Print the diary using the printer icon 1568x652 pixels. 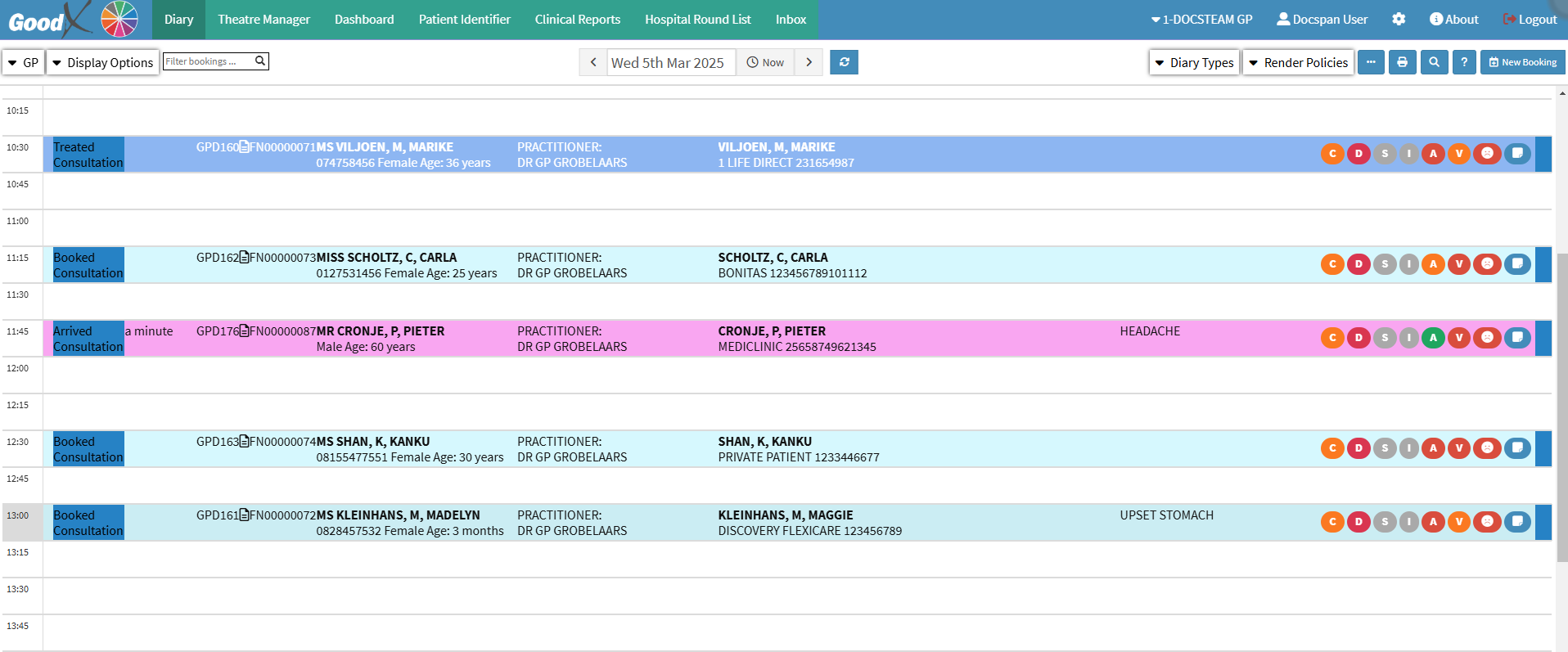point(1402,62)
